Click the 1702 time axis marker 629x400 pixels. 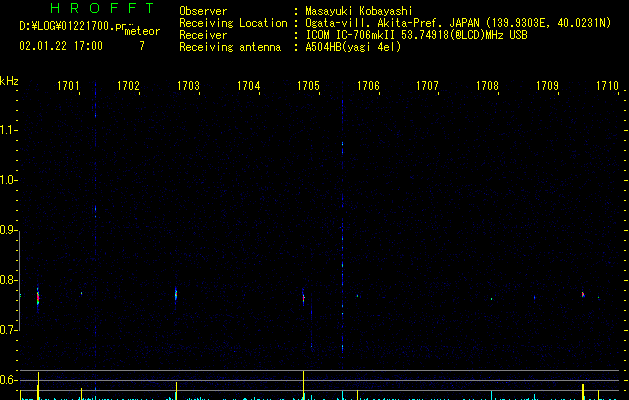[128, 86]
